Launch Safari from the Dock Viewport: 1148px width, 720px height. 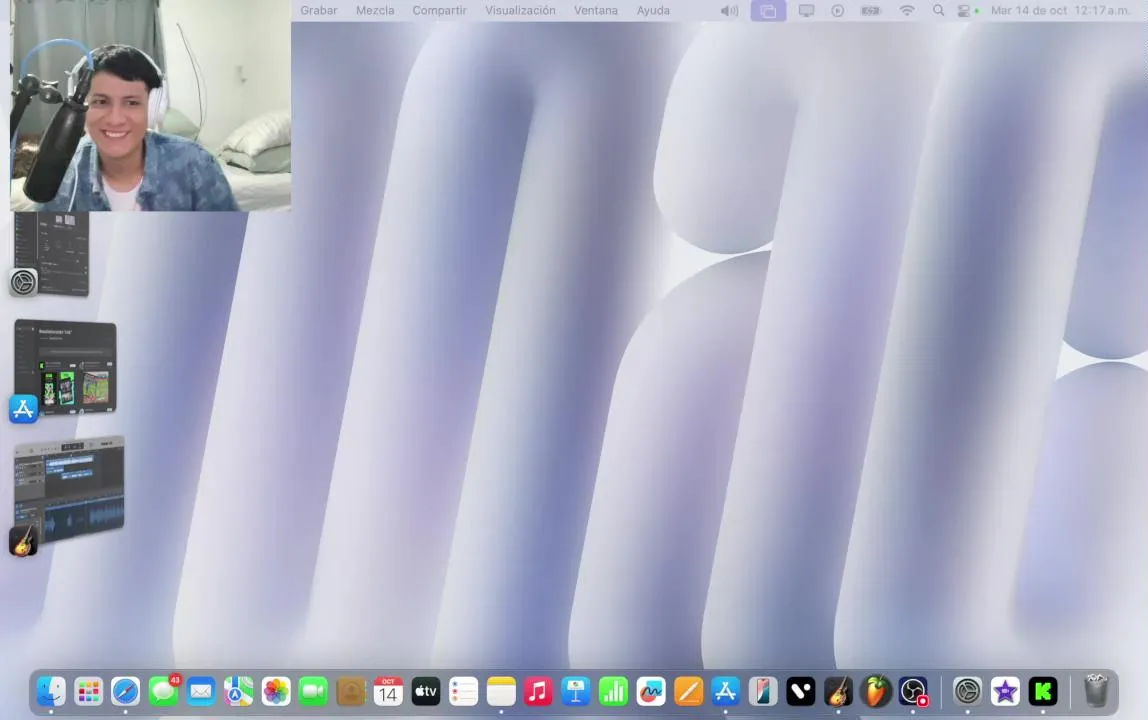pos(126,691)
